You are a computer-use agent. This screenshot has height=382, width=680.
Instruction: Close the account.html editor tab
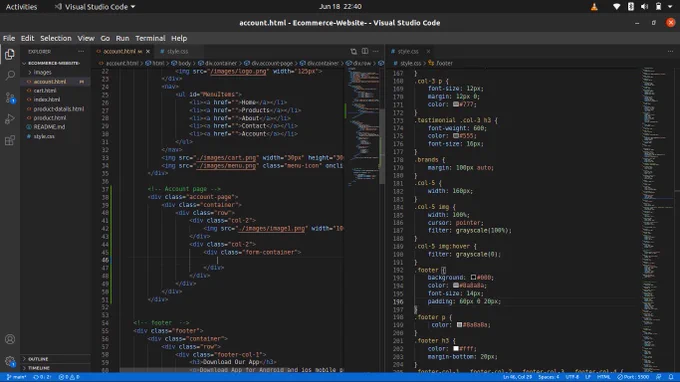[x=148, y=51]
